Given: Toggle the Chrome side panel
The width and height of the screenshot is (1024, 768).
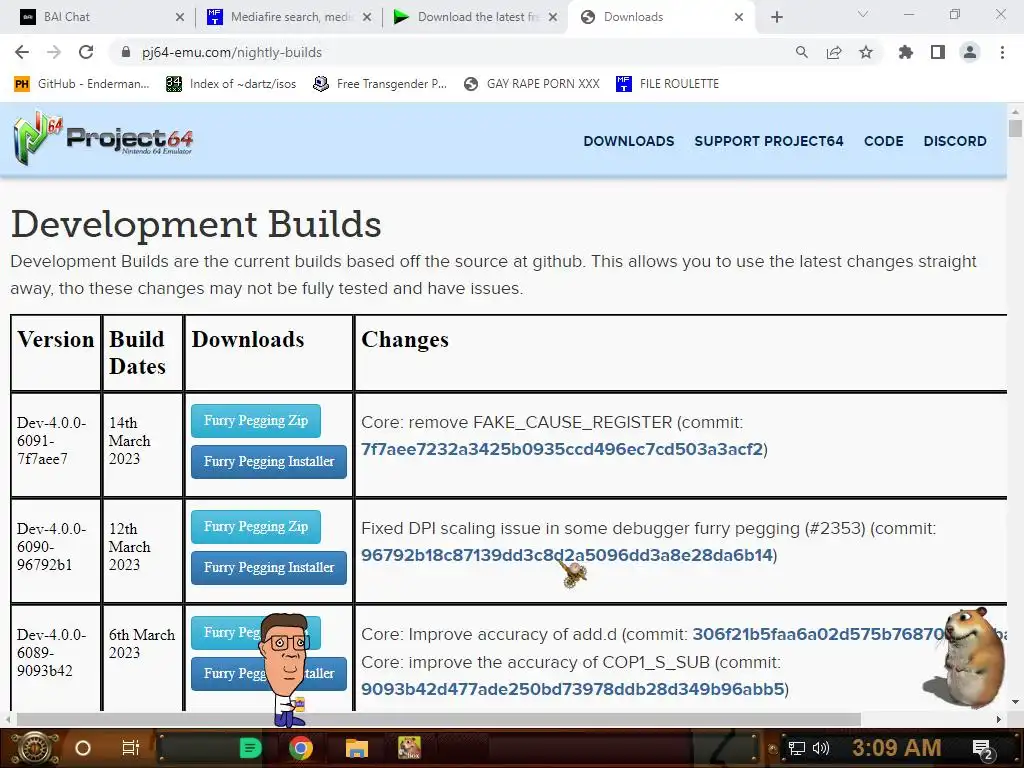Looking at the screenshot, I should click(x=938, y=52).
